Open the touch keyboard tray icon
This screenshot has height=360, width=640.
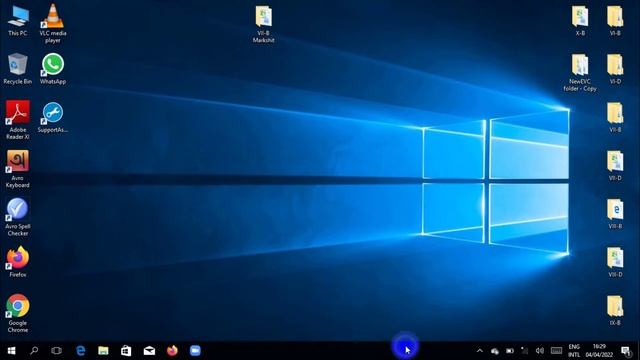click(x=556, y=351)
